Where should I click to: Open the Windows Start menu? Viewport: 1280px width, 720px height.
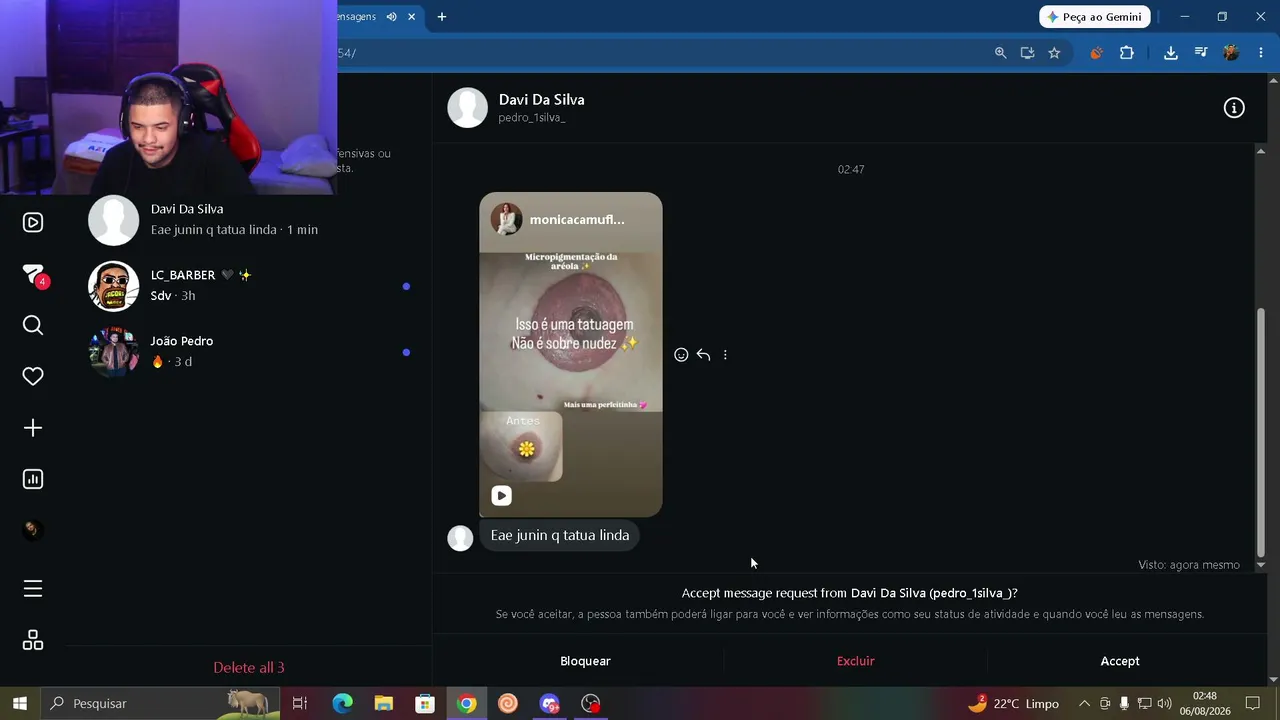tap(19, 703)
